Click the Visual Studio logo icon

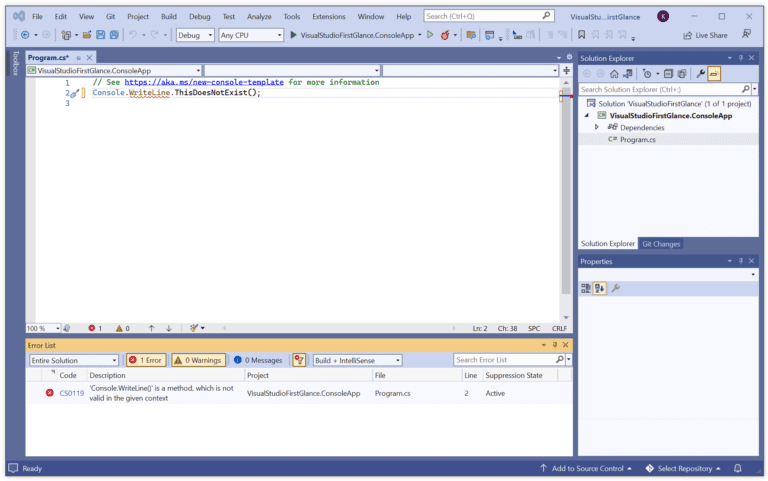(19, 16)
